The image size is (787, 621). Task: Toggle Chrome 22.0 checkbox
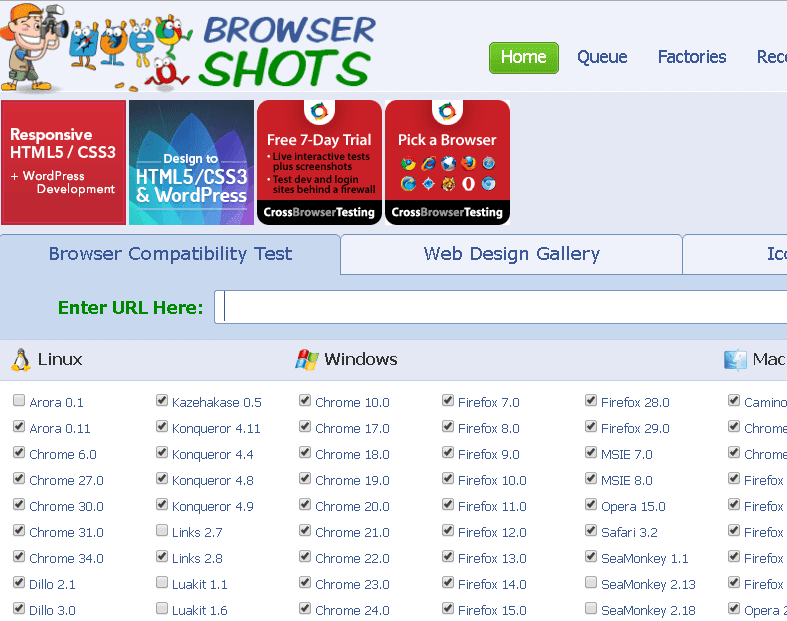pyautogui.click(x=305, y=557)
